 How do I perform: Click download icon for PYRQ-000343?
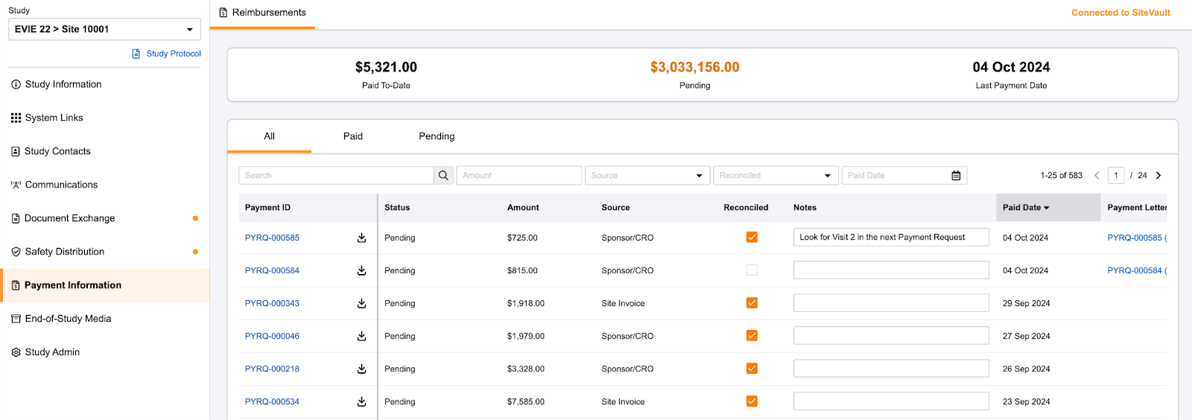pos(362,303)
